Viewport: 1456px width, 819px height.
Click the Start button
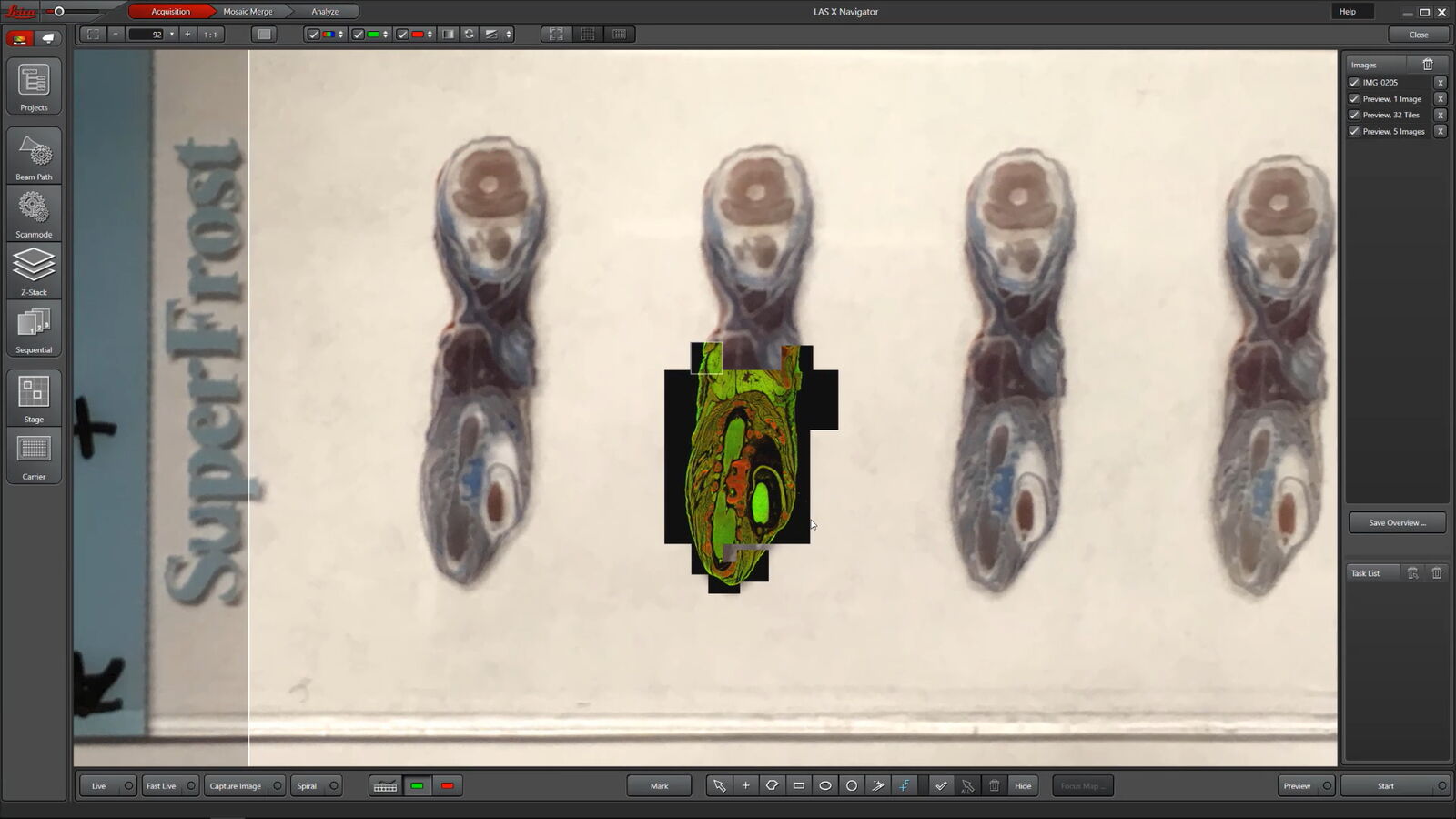pyautogui.click(x=1386, y=785)
